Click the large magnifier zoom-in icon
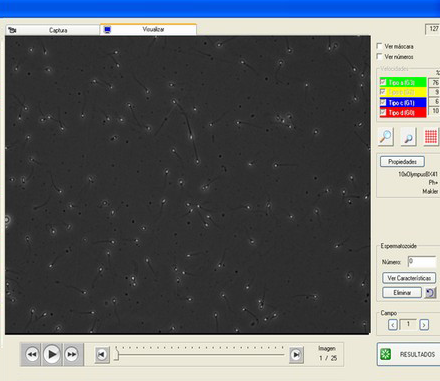The image size is (440, 381). [386, 137]
